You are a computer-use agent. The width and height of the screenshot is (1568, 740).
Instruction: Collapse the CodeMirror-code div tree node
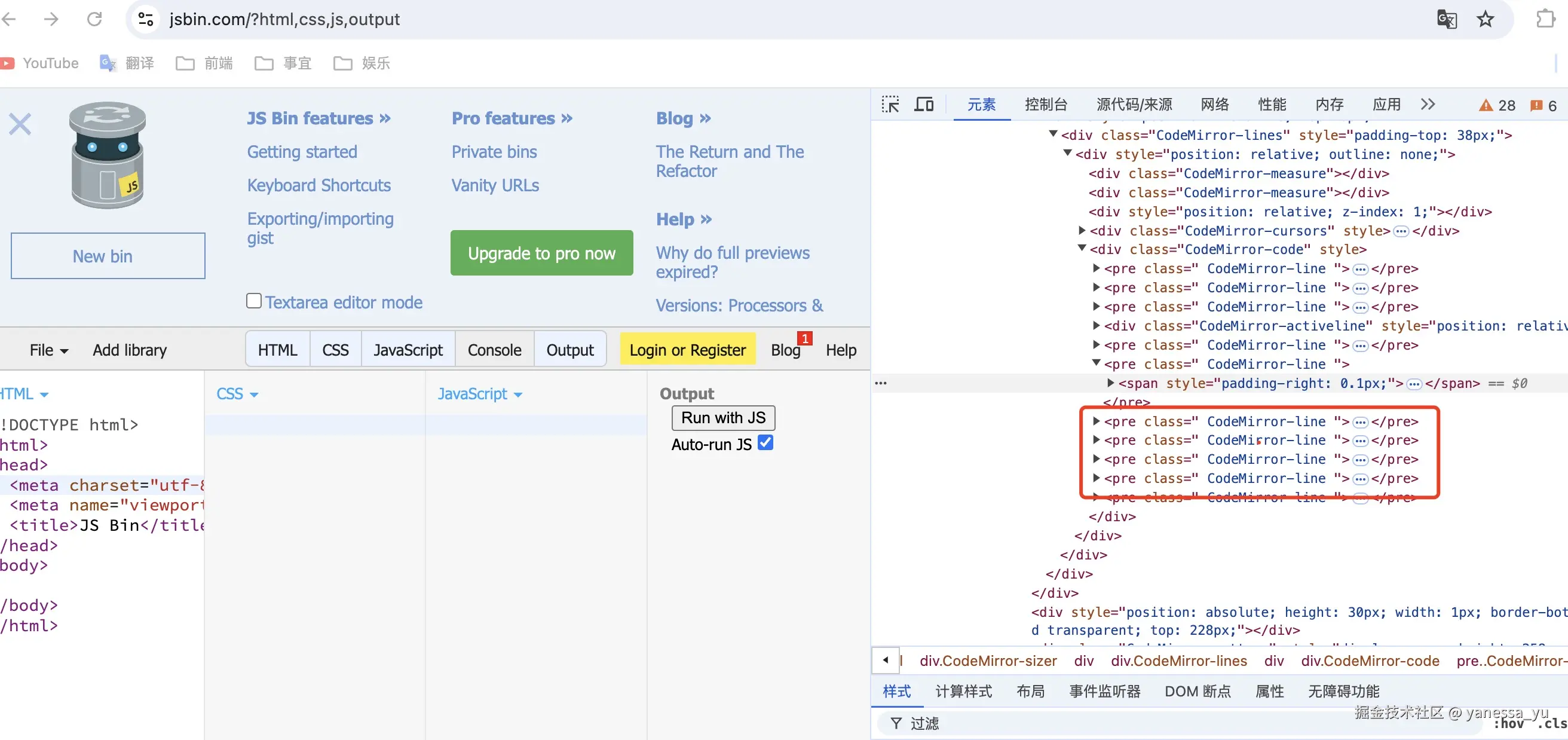[x=1082, y=249]
